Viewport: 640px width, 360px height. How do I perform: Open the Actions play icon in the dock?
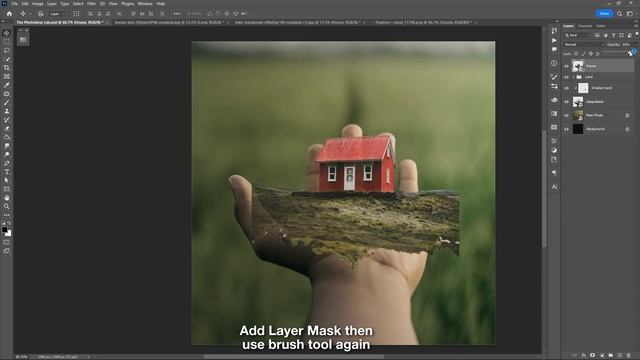coord(554,40)
